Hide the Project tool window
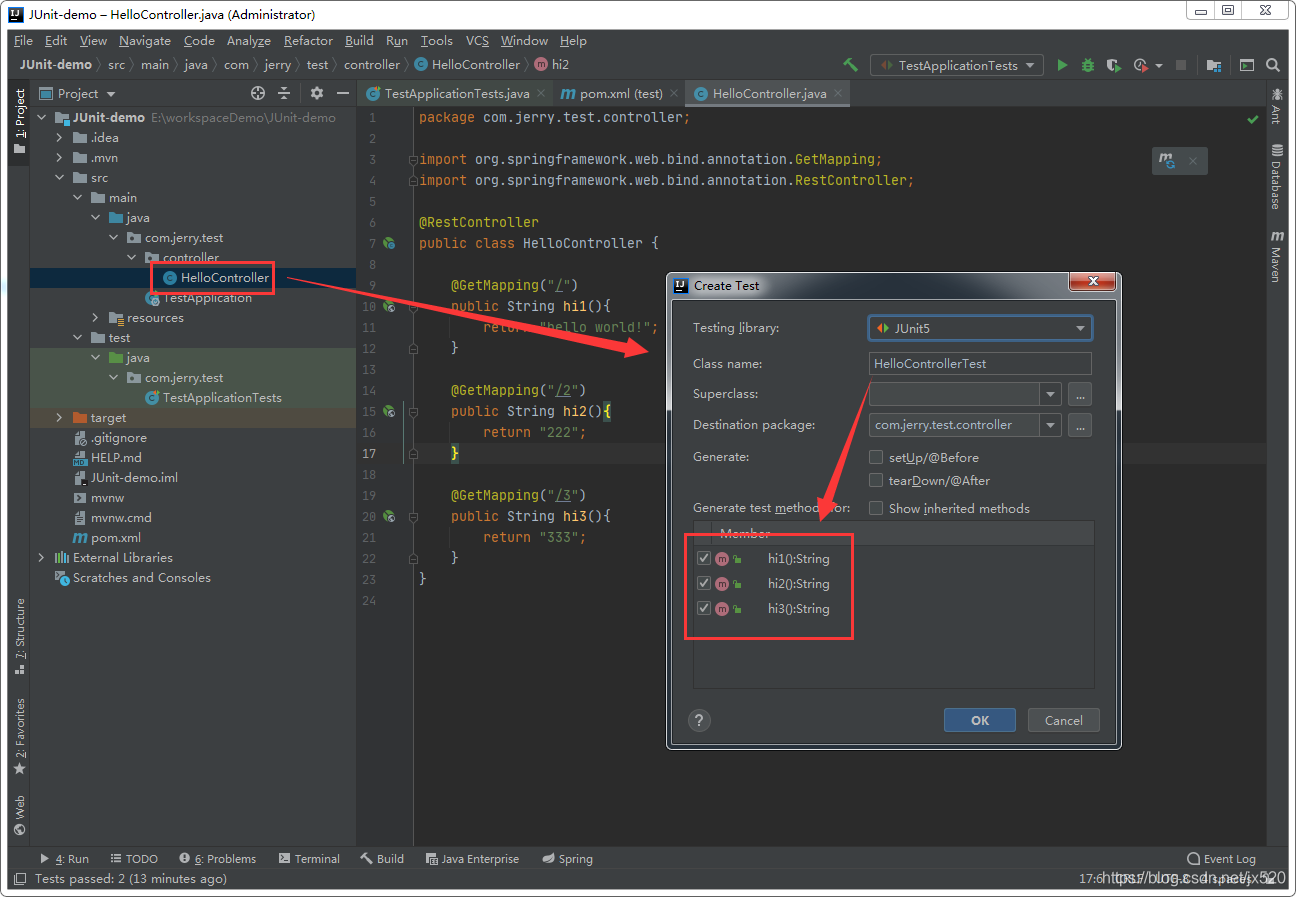Screen dimensions: 1296x897 pyautogui.click(x=342, y=93)
